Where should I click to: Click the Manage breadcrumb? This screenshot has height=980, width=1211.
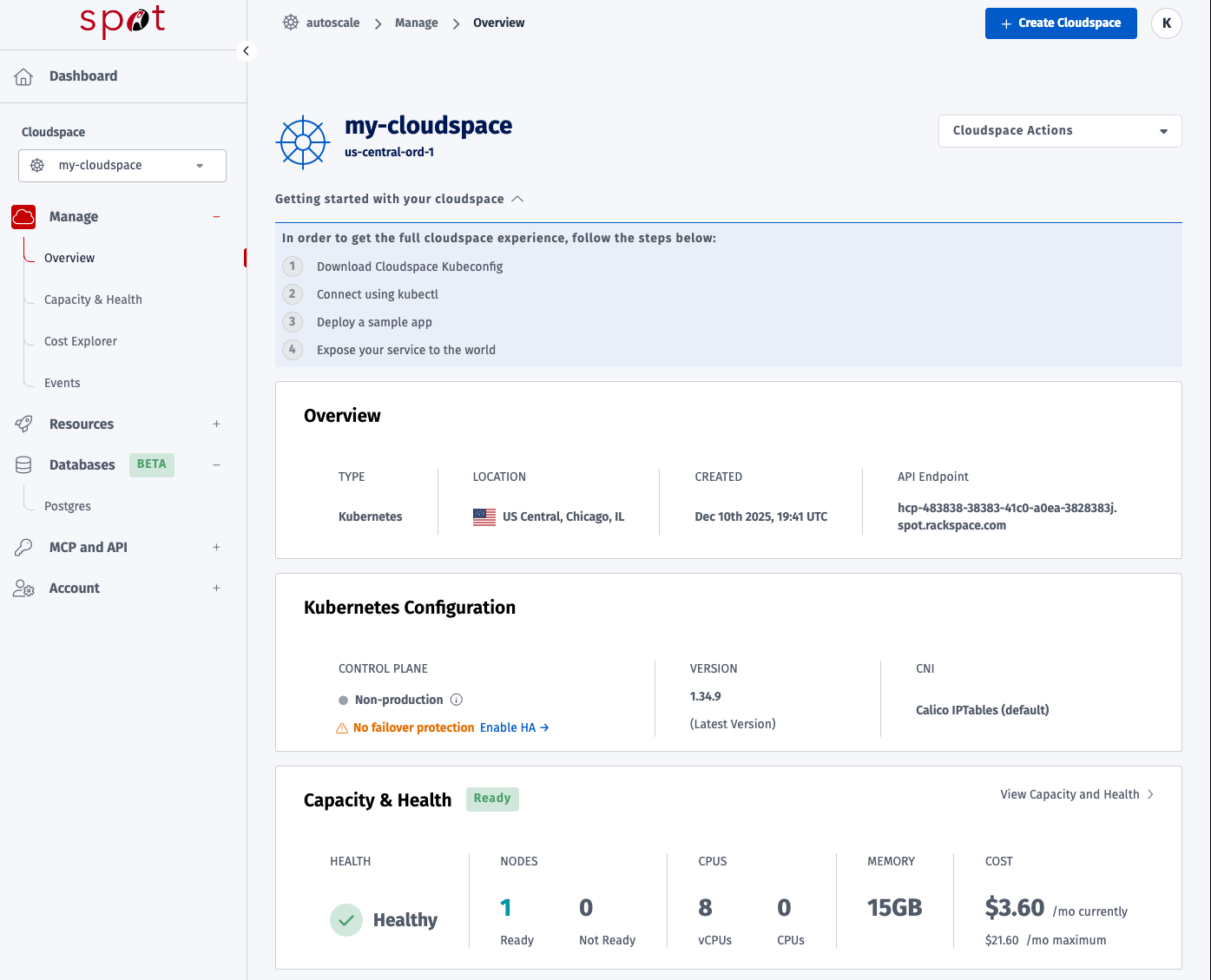pos(417,23)
